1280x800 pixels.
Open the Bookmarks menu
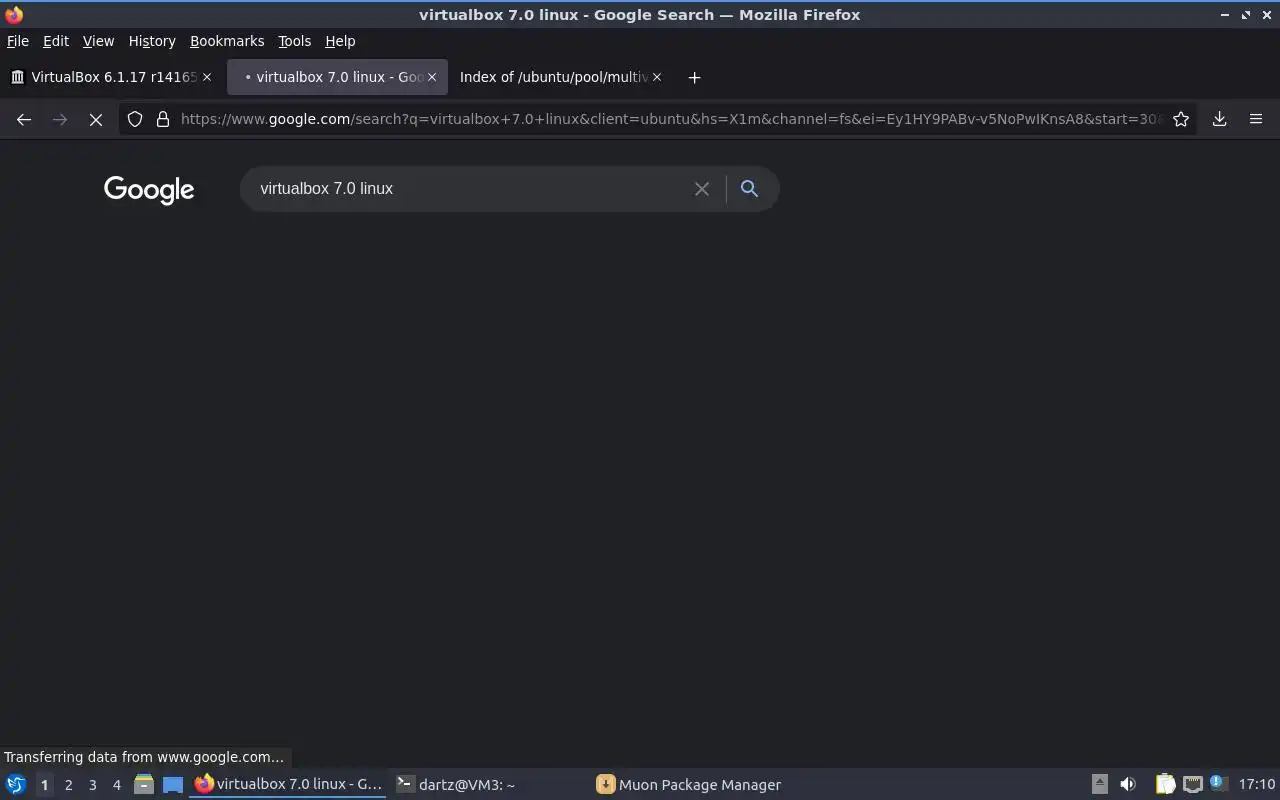227,41
